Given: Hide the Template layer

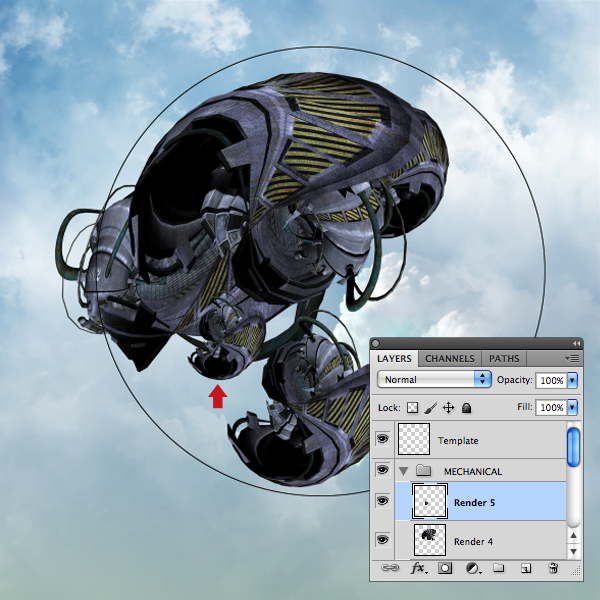Looking at the screenshot, I should click(x=382, y=439).
